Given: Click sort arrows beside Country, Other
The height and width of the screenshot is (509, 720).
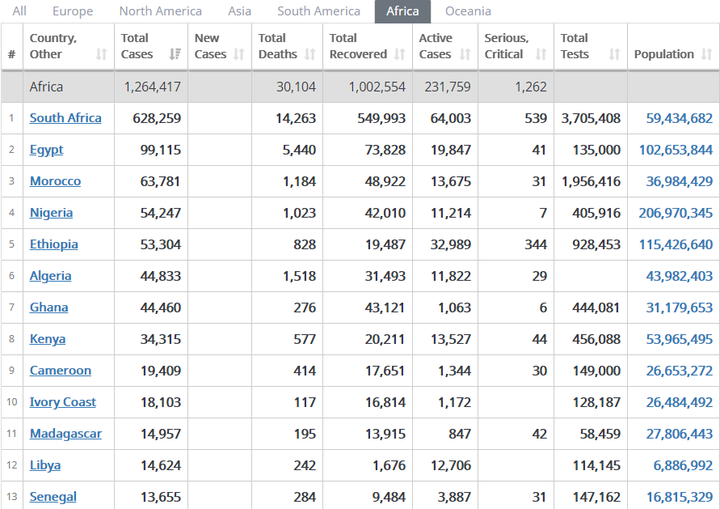Looking at the screenshot, I should tap(101, 55).
